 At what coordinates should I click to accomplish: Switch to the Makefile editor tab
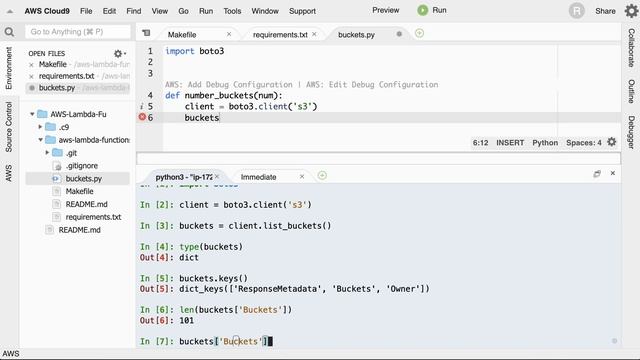pos(182,35)
